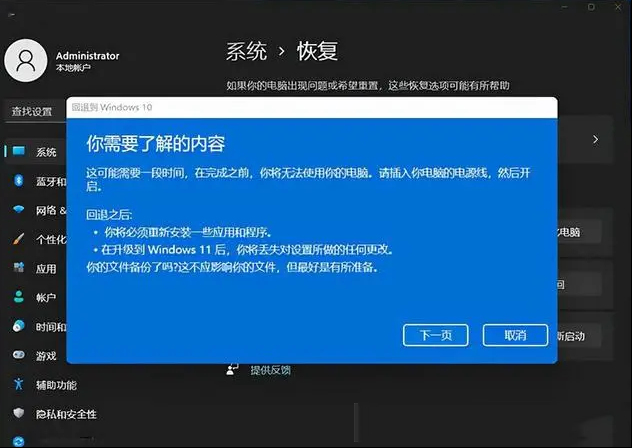
Task: Click the 取消 button in dialog
Action: (515, 335)
